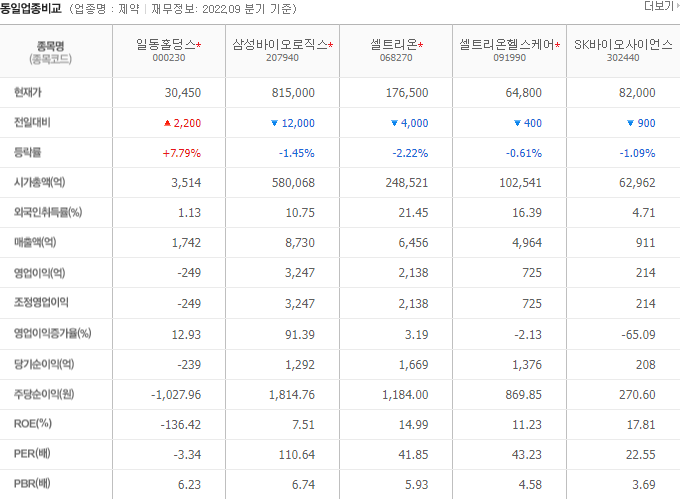Screen dimensions: 680x500
Task: Click the -65.09 growth rate value
Action: point(638,335)
